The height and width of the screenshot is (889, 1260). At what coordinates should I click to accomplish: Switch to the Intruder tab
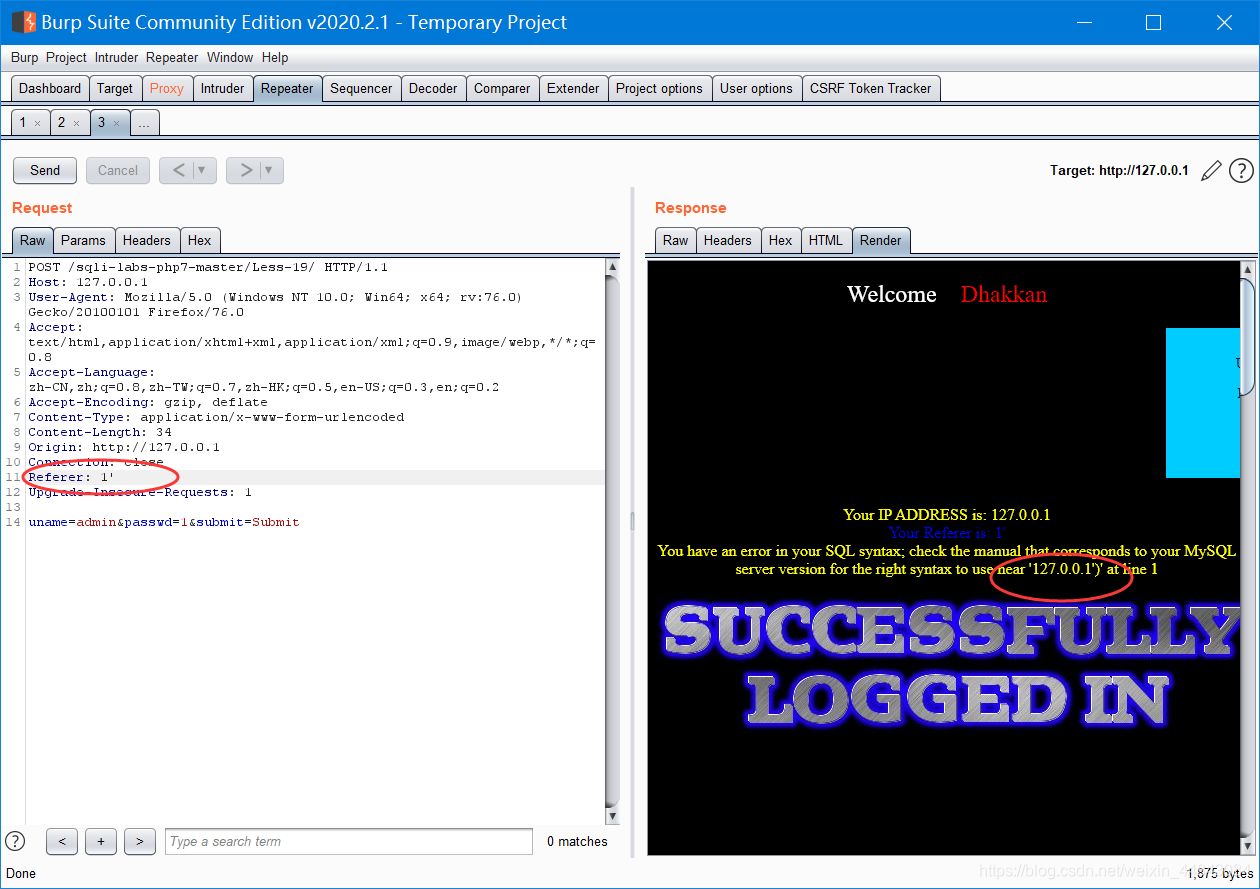pyautogui.click(x=222, y=88)
